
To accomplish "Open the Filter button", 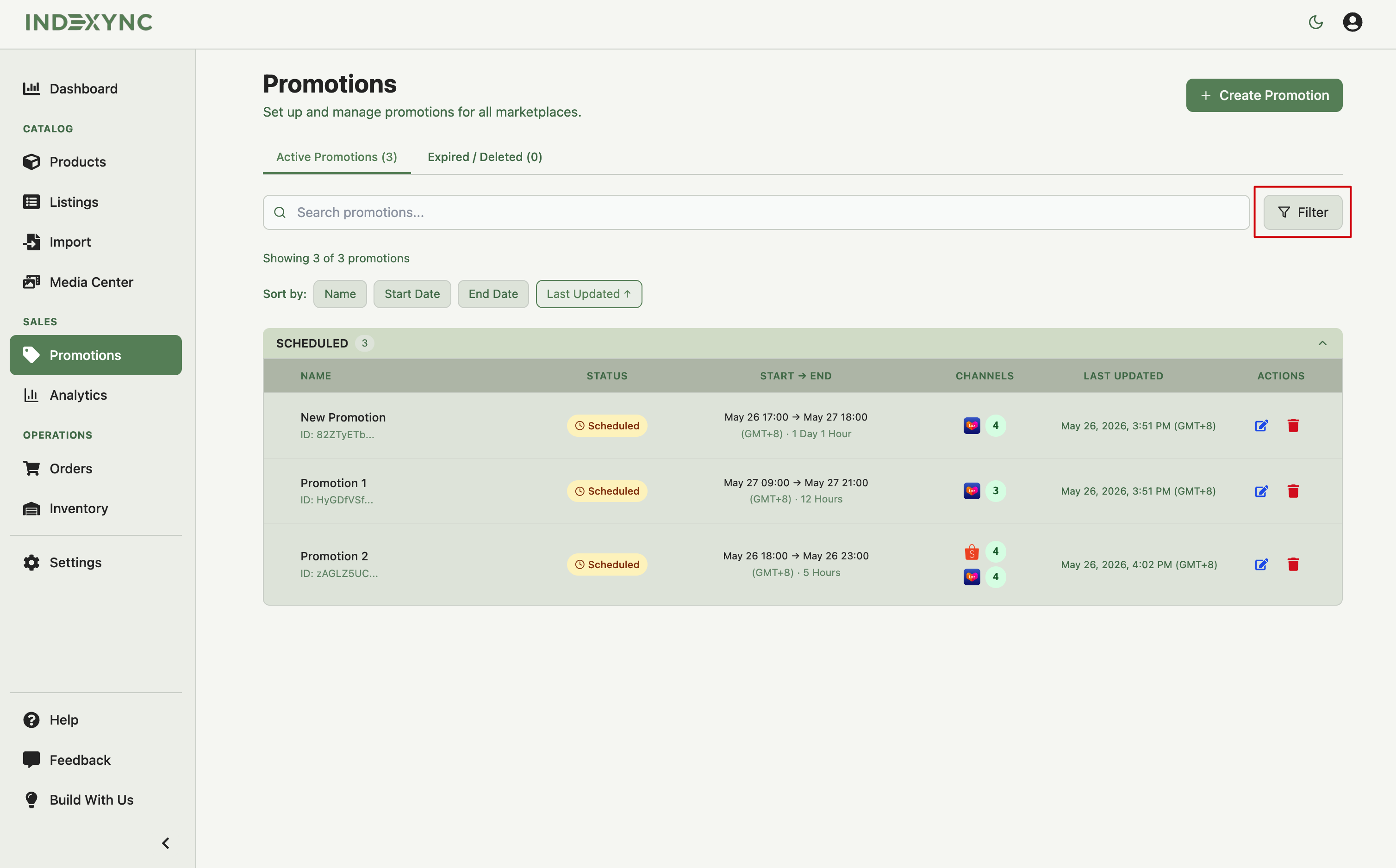I will 1303,212.
